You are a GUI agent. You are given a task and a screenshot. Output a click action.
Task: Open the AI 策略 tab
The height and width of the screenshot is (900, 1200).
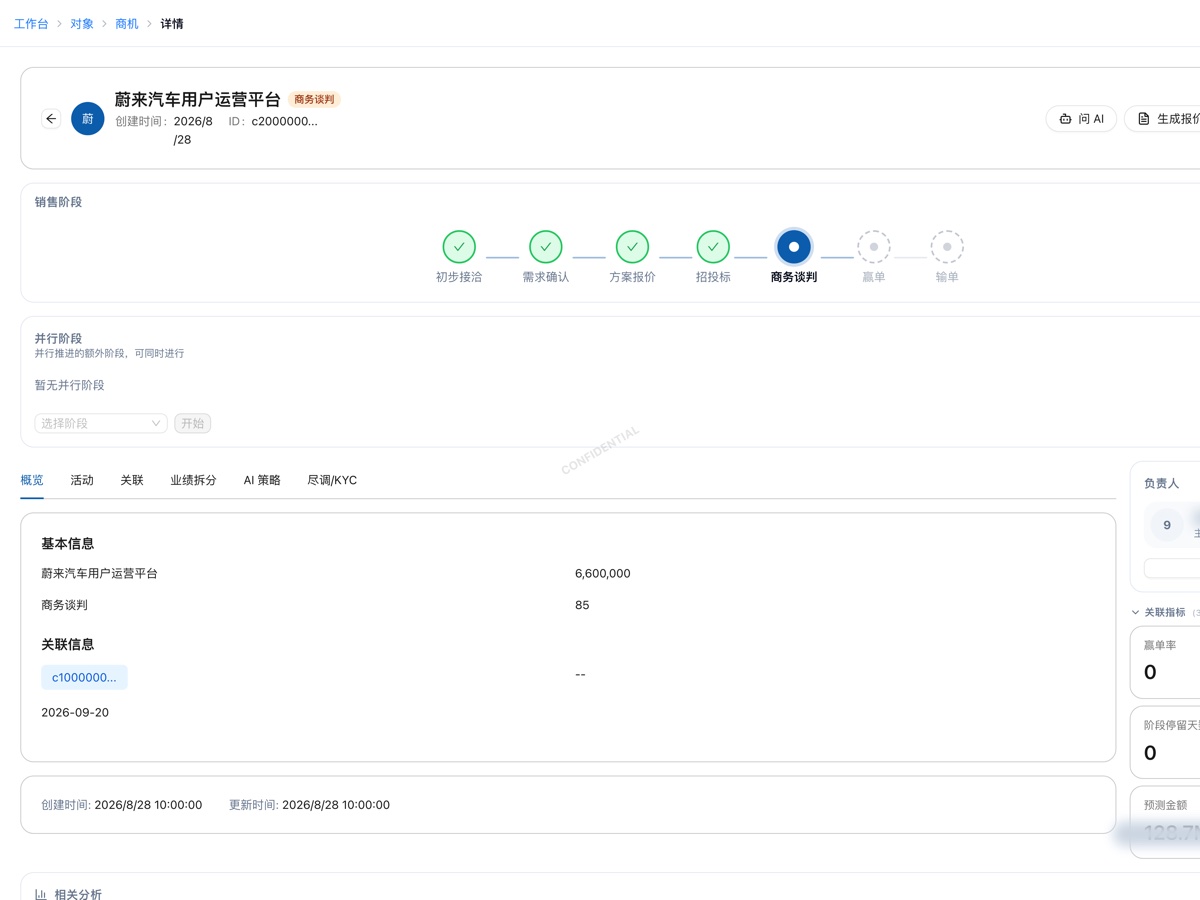click(x=262, y=480)
